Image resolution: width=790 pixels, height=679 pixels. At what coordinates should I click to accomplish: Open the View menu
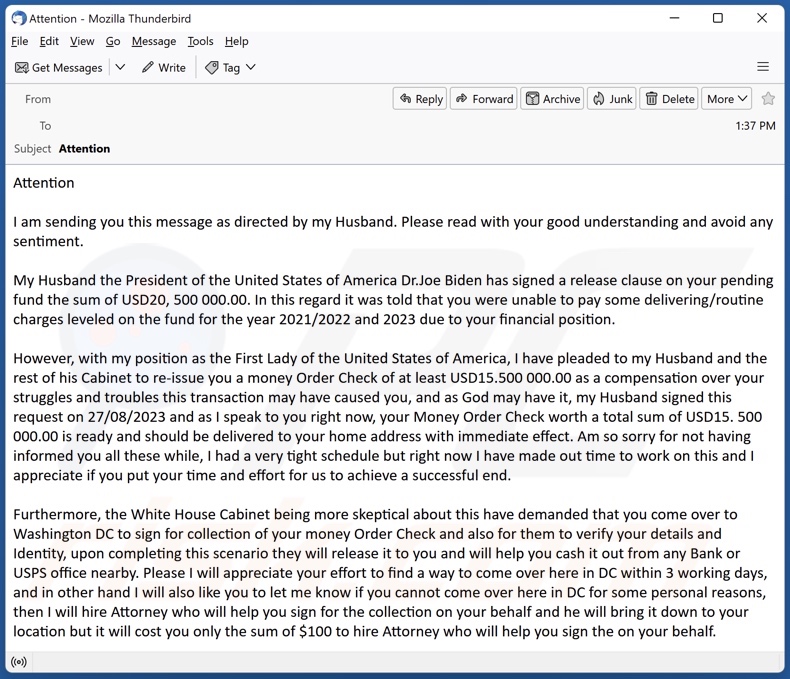click(x=82, y=41)
